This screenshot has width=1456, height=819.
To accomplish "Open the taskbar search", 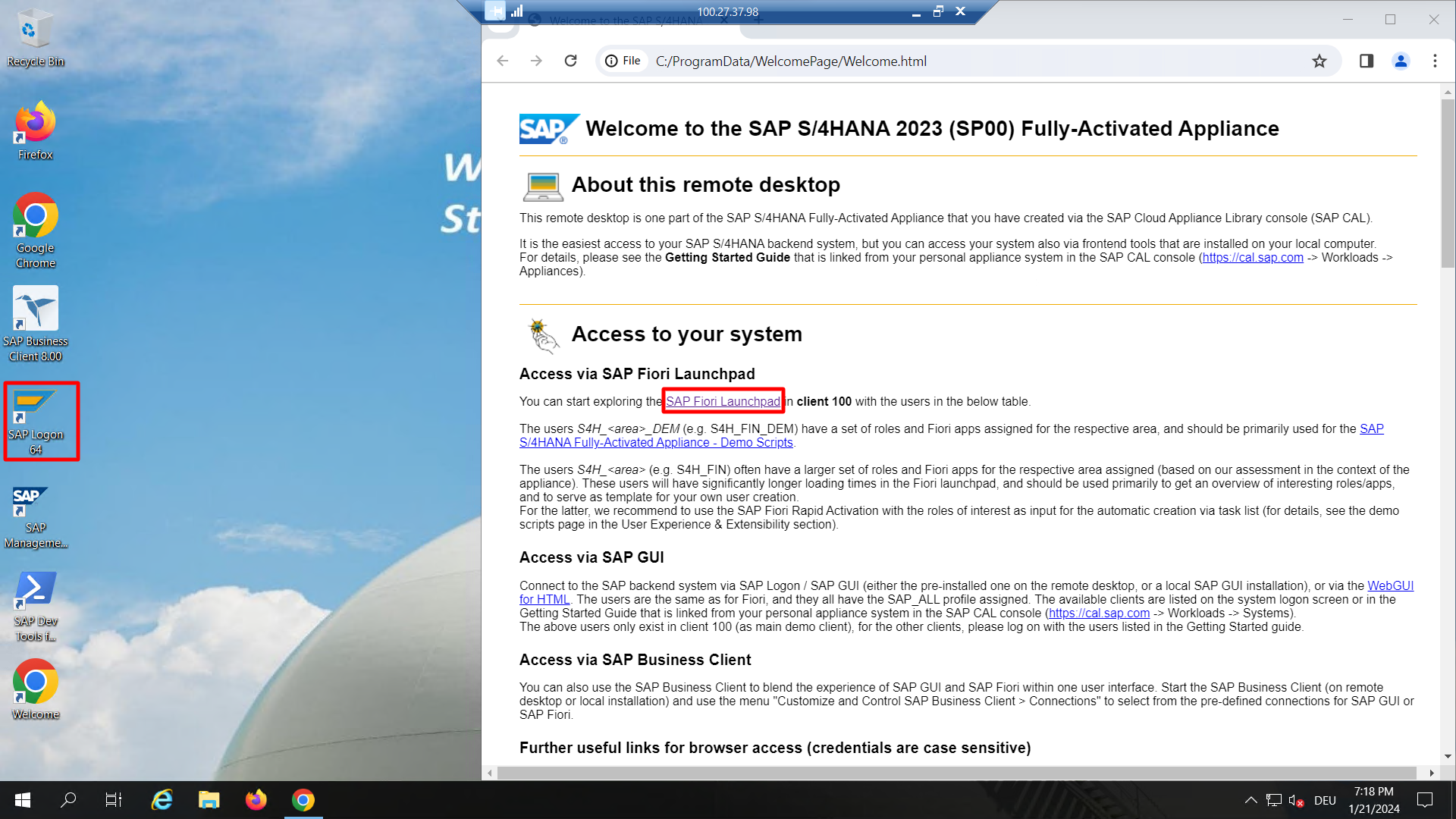I will click(68, 800).
